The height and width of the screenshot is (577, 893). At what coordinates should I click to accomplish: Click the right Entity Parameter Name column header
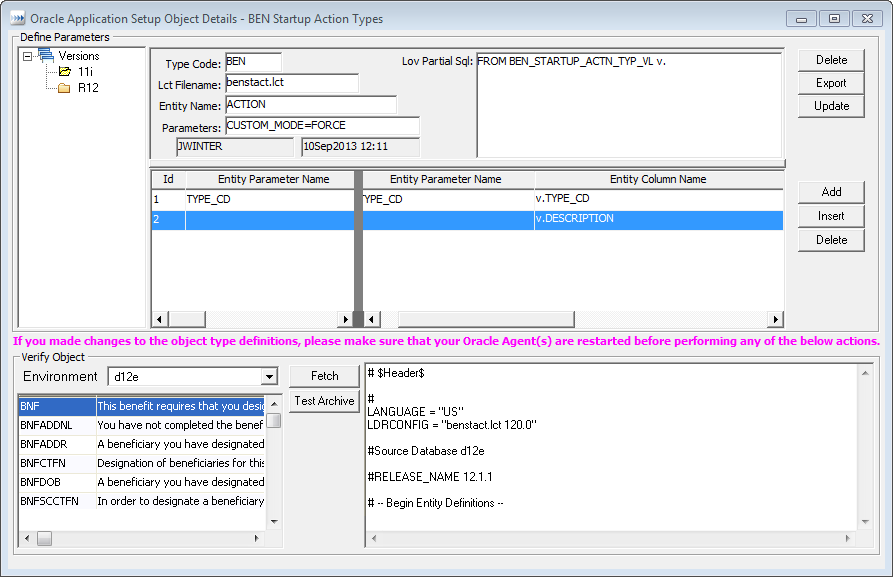(x=448, y=179)
